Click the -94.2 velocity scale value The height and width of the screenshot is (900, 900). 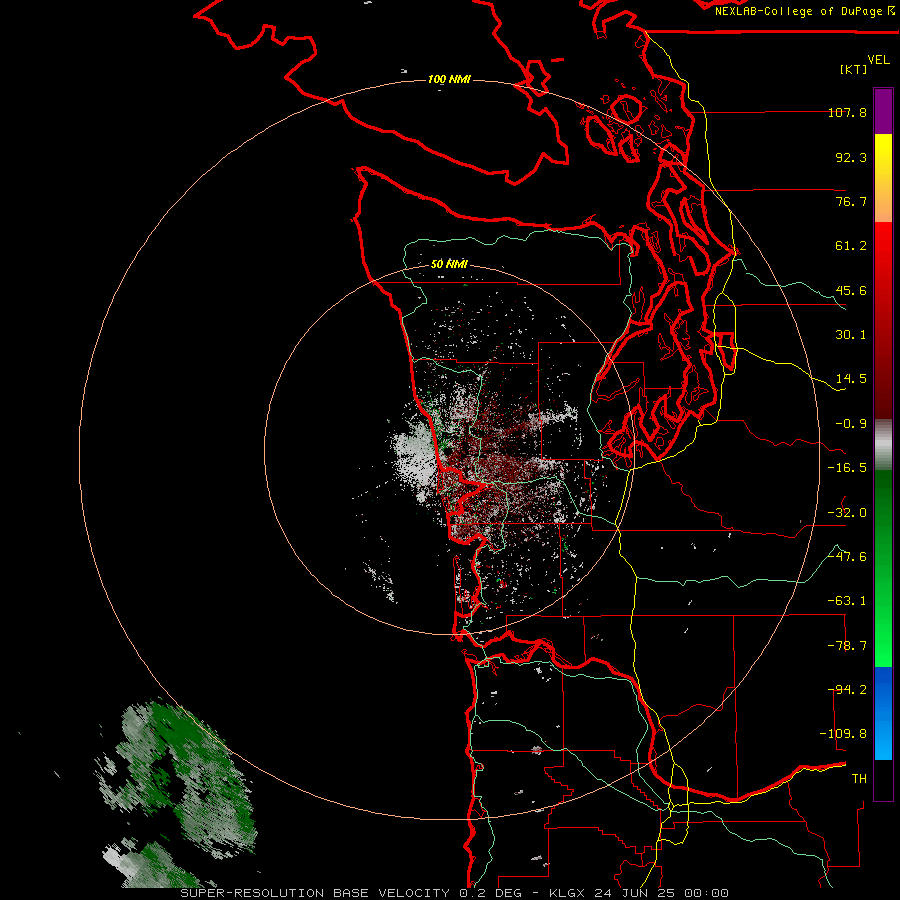coord(847,690)
